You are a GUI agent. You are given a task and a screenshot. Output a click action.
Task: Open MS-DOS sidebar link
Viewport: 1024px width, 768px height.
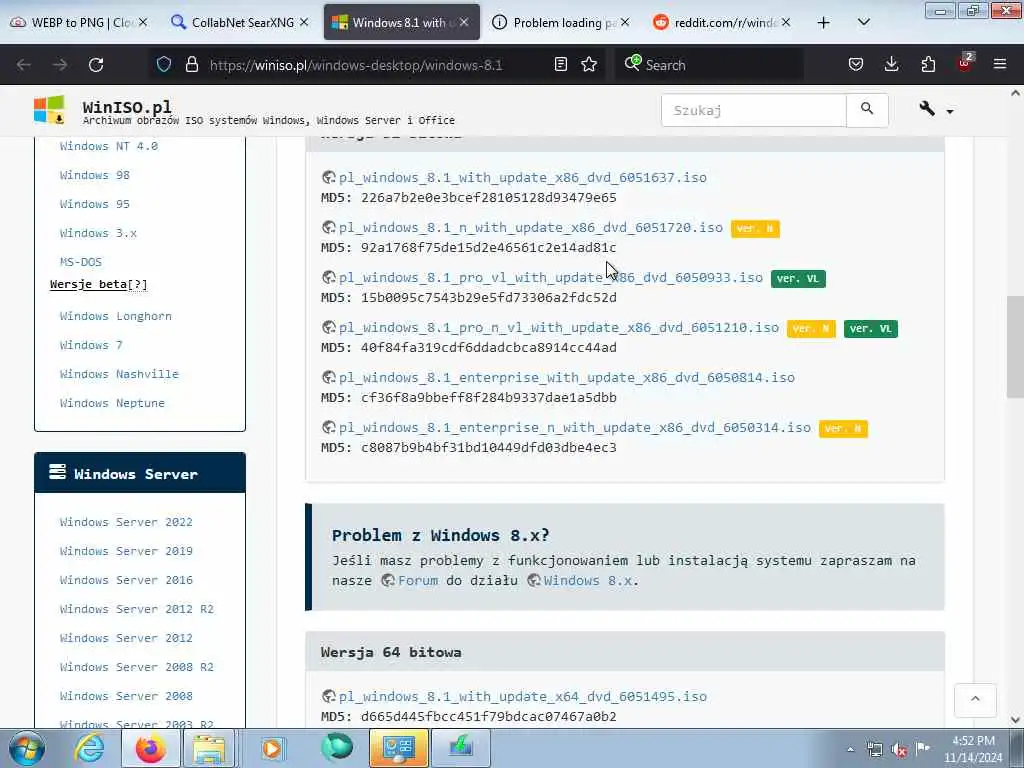[x=81, y=262]
